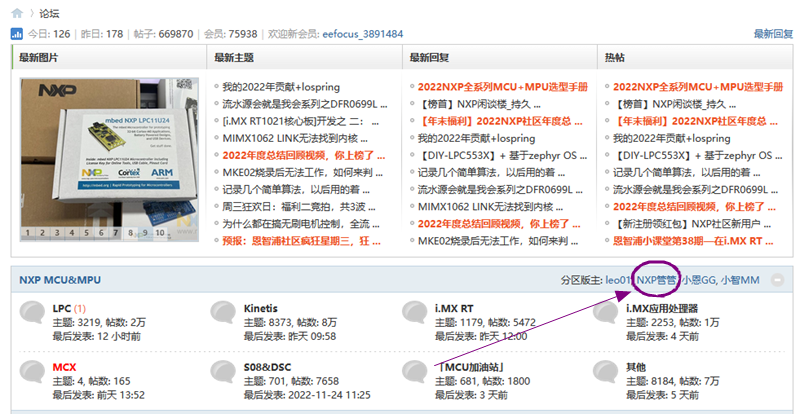Open the 其他 forum bubble icon

point(606,371)
